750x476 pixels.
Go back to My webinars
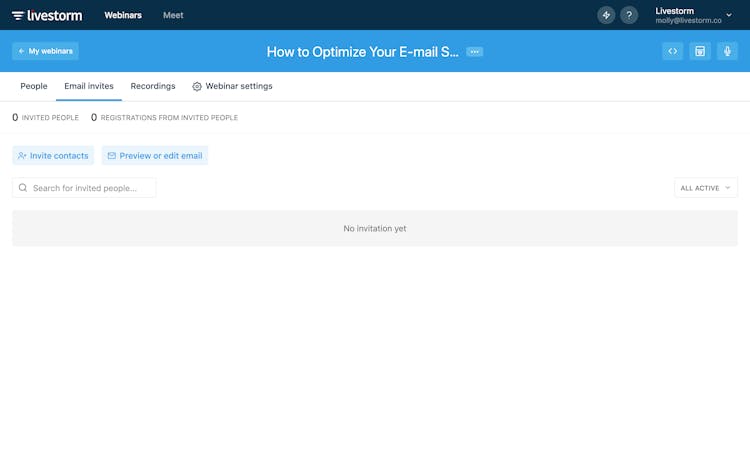coord(45,51)
